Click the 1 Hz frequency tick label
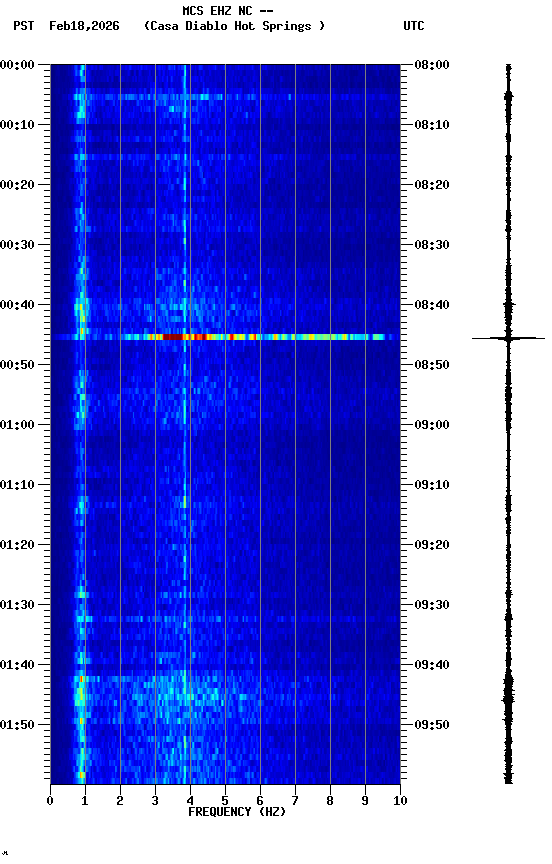 [x=85, y=801]
